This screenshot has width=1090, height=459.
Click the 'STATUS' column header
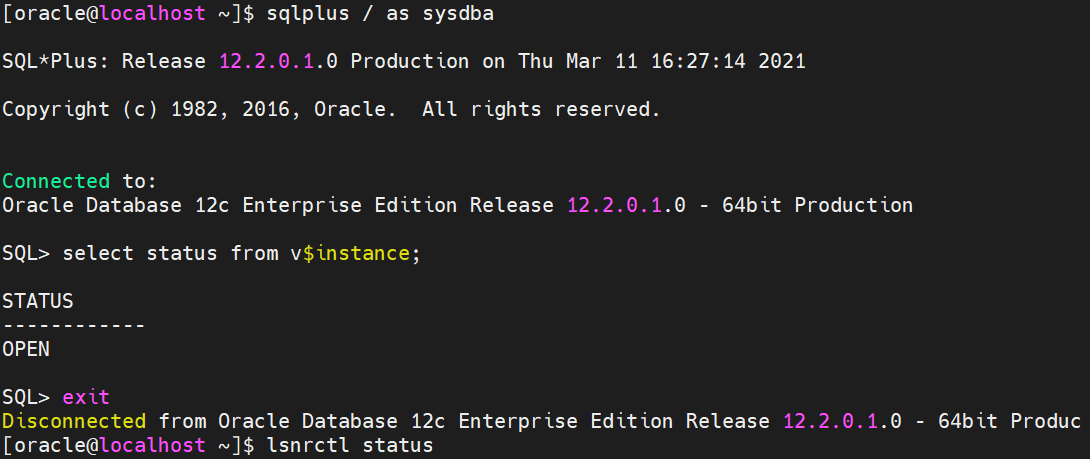pyautogui.click(x=38, y=301)
